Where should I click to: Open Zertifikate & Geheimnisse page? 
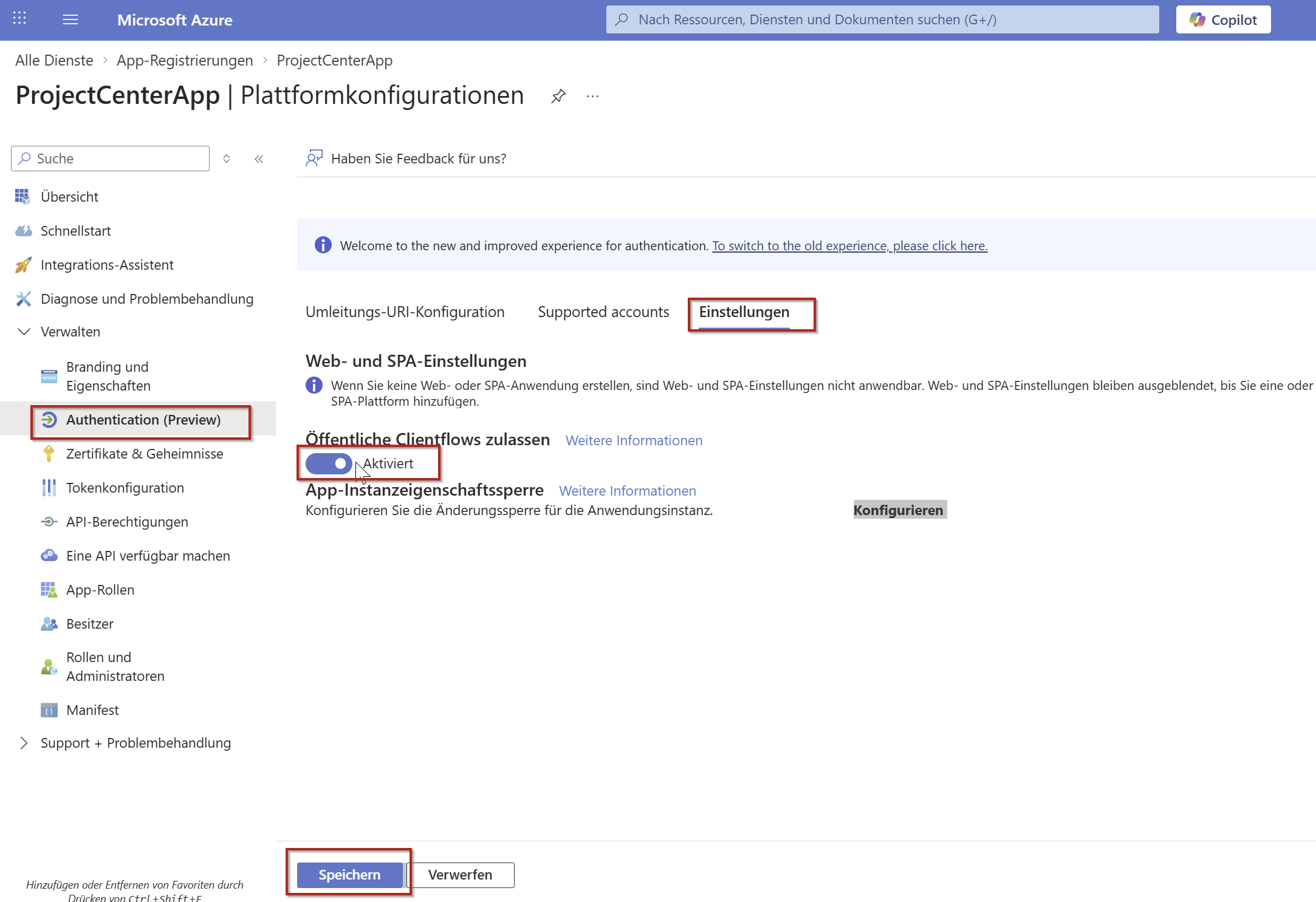click(145, 454)
